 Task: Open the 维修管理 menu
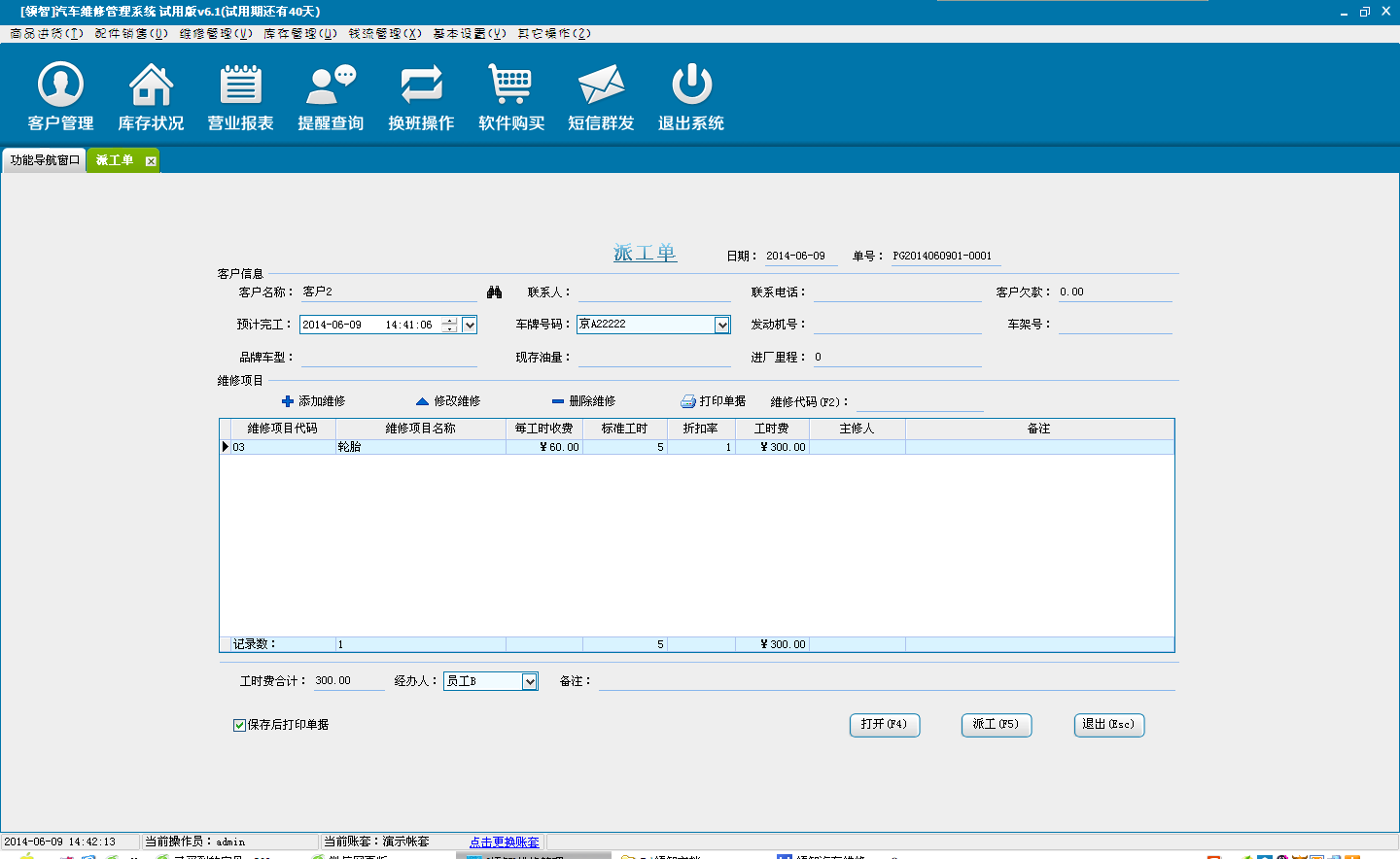pos(215,33)
